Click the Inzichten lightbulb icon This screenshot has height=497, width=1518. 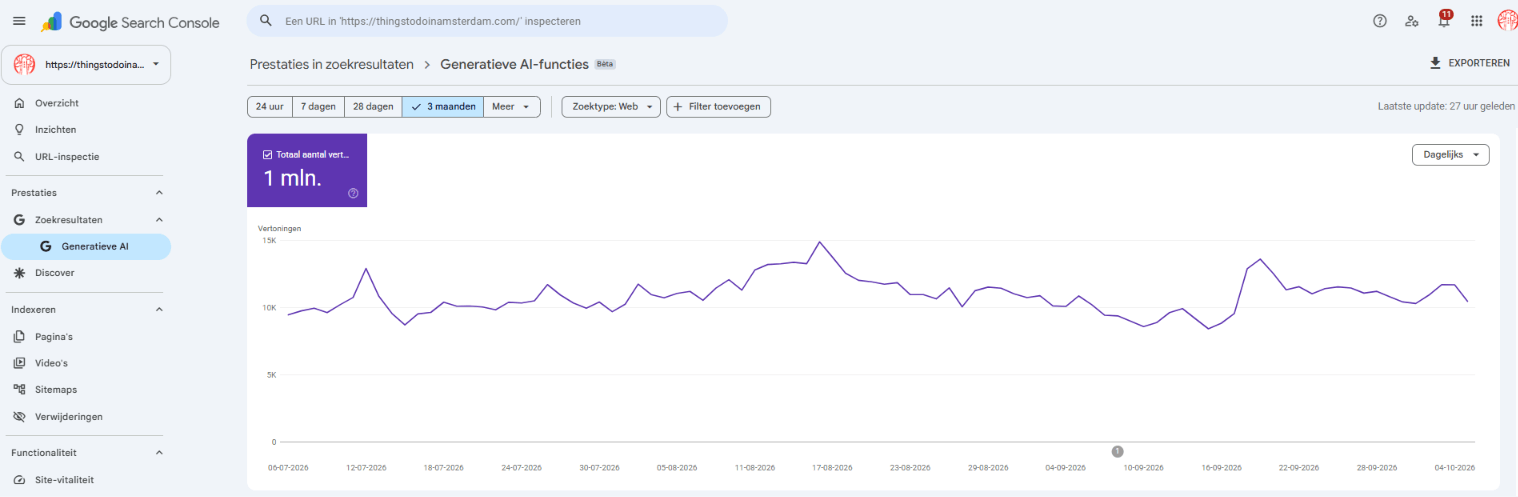pyautogui.click(x=19, y=130)
